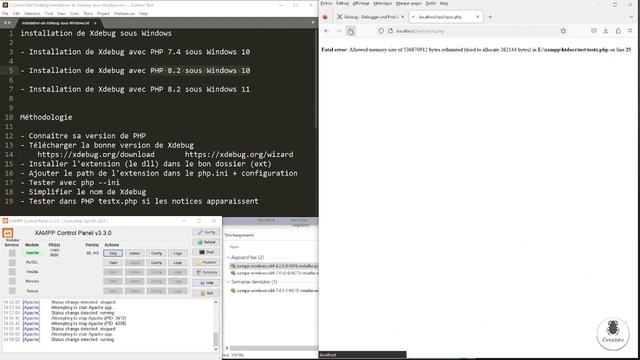Close the Xdebug Firefox tab
640x360 pixels.
click(x=402, y=17)
